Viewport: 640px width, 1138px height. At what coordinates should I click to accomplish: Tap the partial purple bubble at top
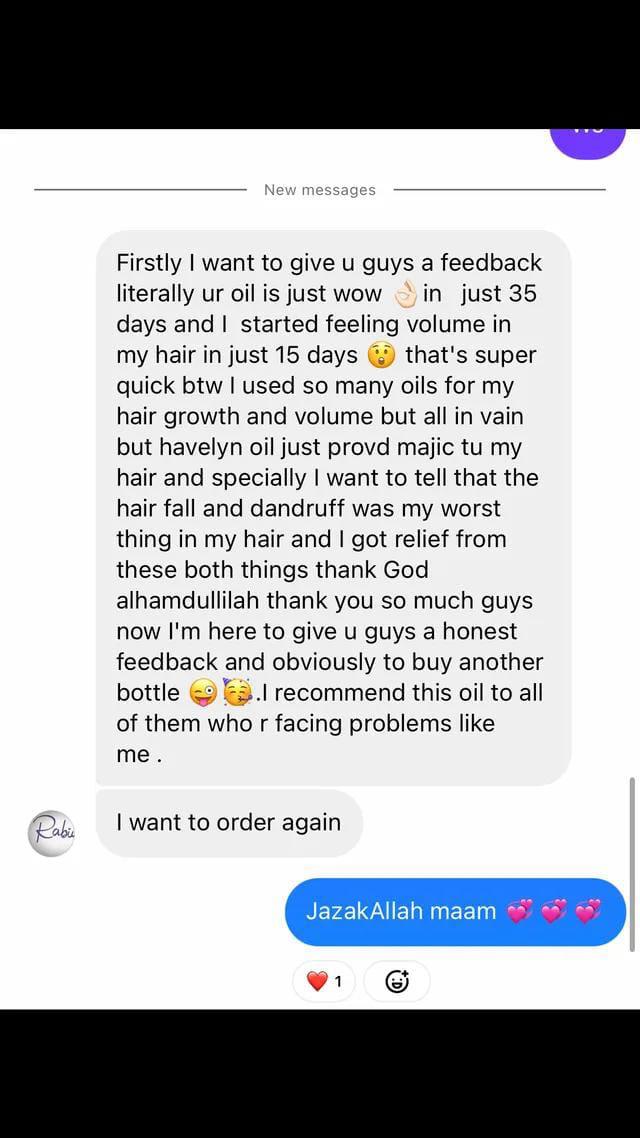(588, 143)
